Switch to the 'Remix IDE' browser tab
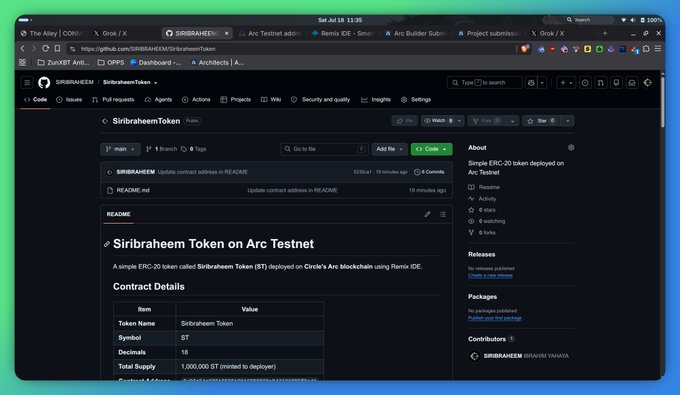The height and width of the screenshot is (395, 680). 343,33
